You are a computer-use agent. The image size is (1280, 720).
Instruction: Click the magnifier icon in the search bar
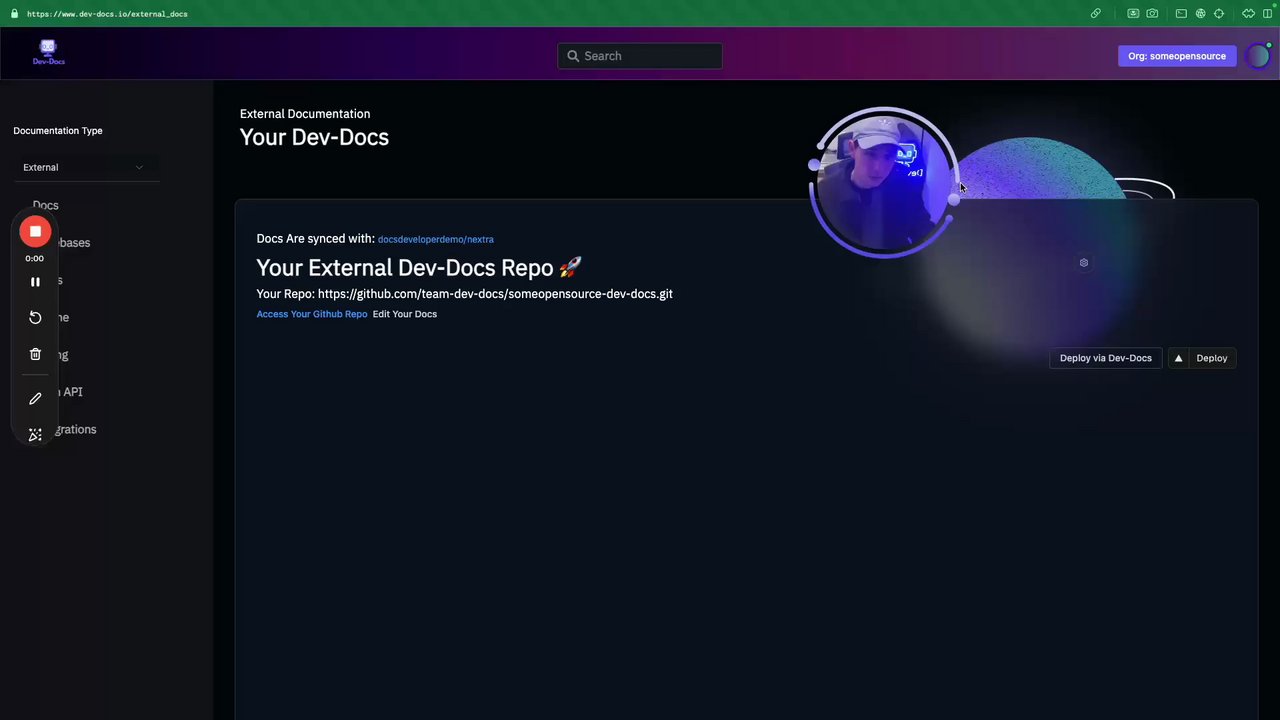573,56
